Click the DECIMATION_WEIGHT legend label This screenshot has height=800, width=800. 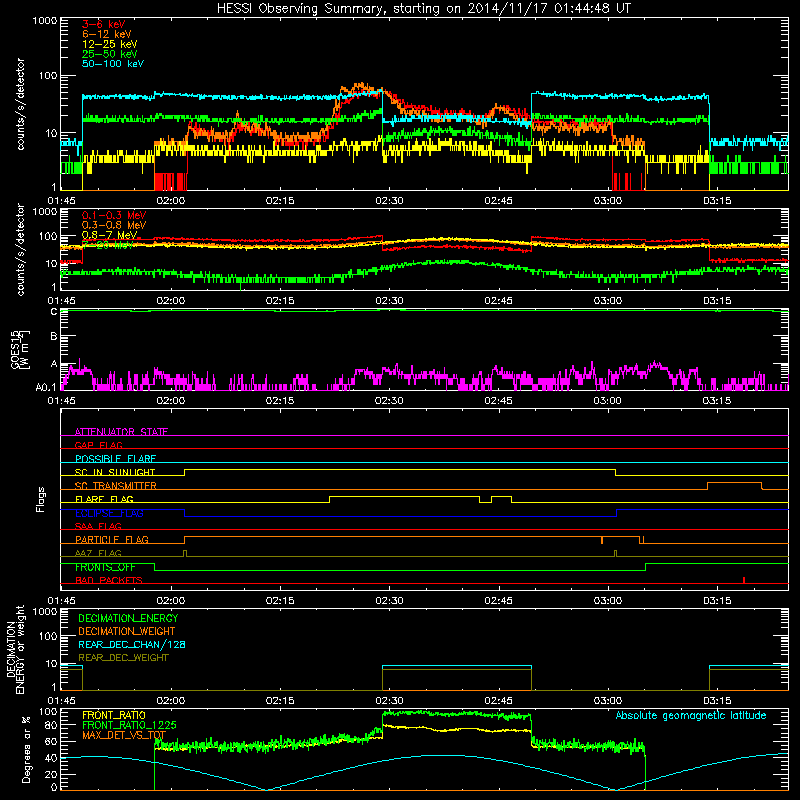pos(127,631)
